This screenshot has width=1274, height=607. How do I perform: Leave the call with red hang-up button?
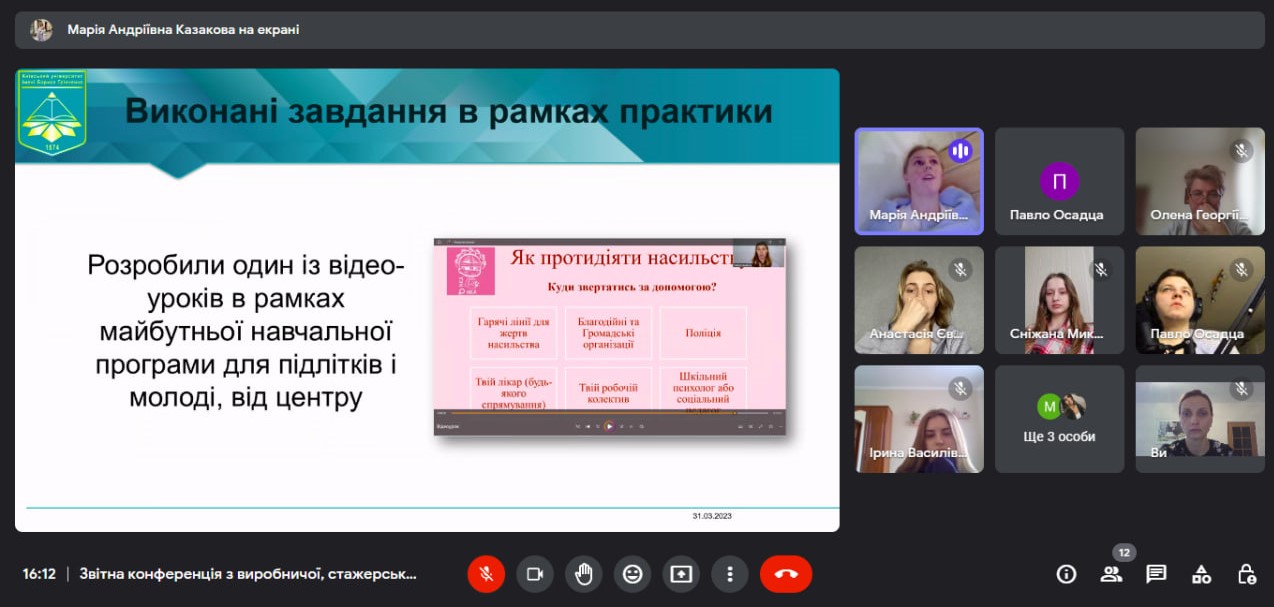click(x=785, y=574)
